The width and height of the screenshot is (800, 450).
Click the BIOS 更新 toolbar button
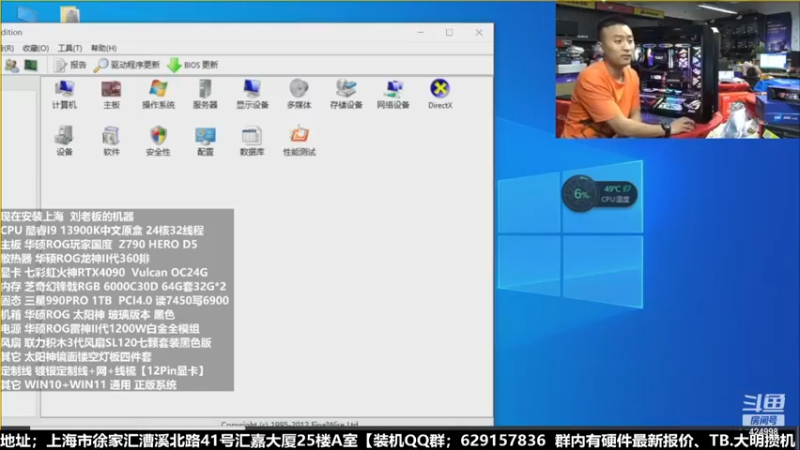click(193, 65)
